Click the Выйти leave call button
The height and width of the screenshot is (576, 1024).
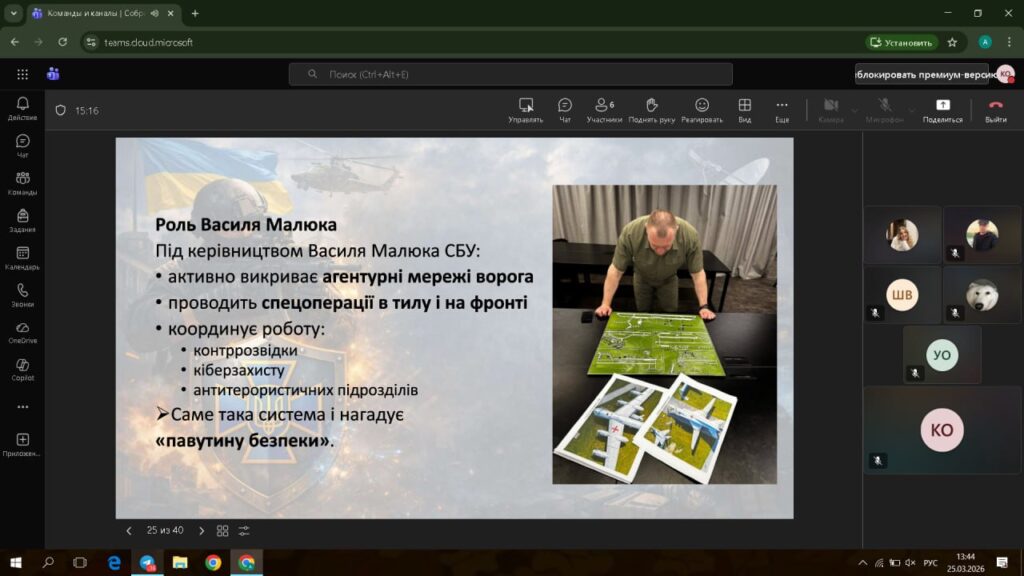coord(995,109)
